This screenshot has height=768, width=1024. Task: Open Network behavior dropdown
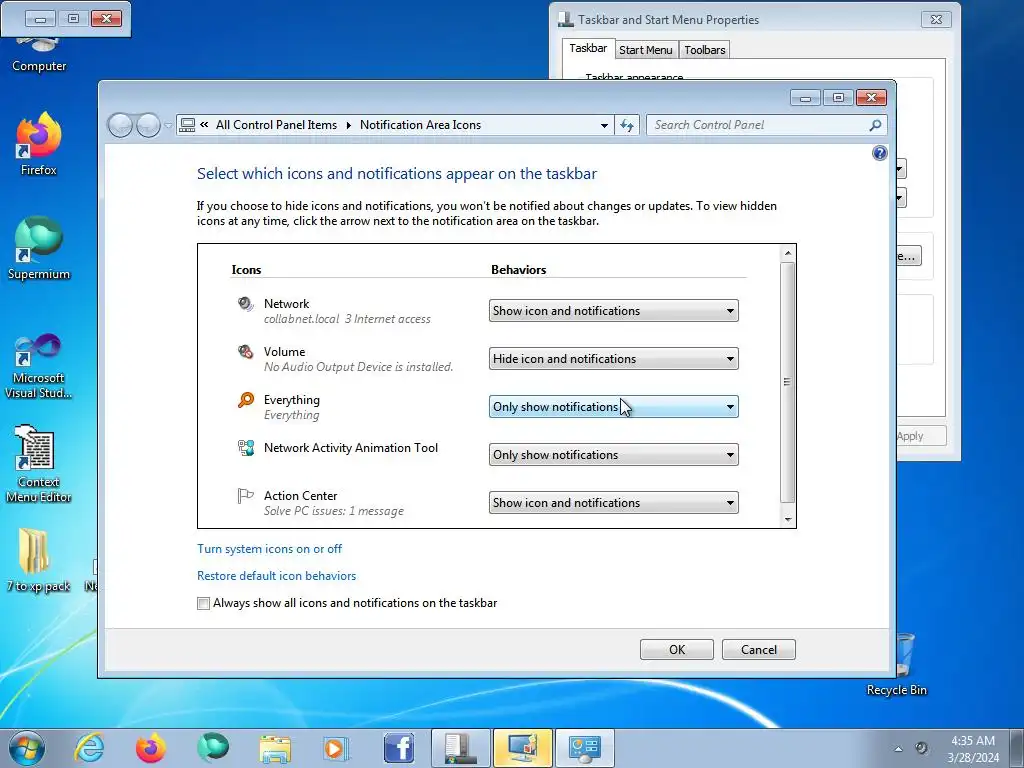(x=613, y=311)
